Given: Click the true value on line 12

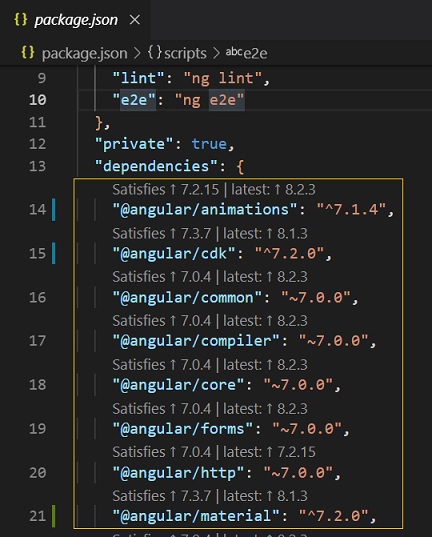Looking at the screenshot, I should pyautogui.click(x=209, y=144).
